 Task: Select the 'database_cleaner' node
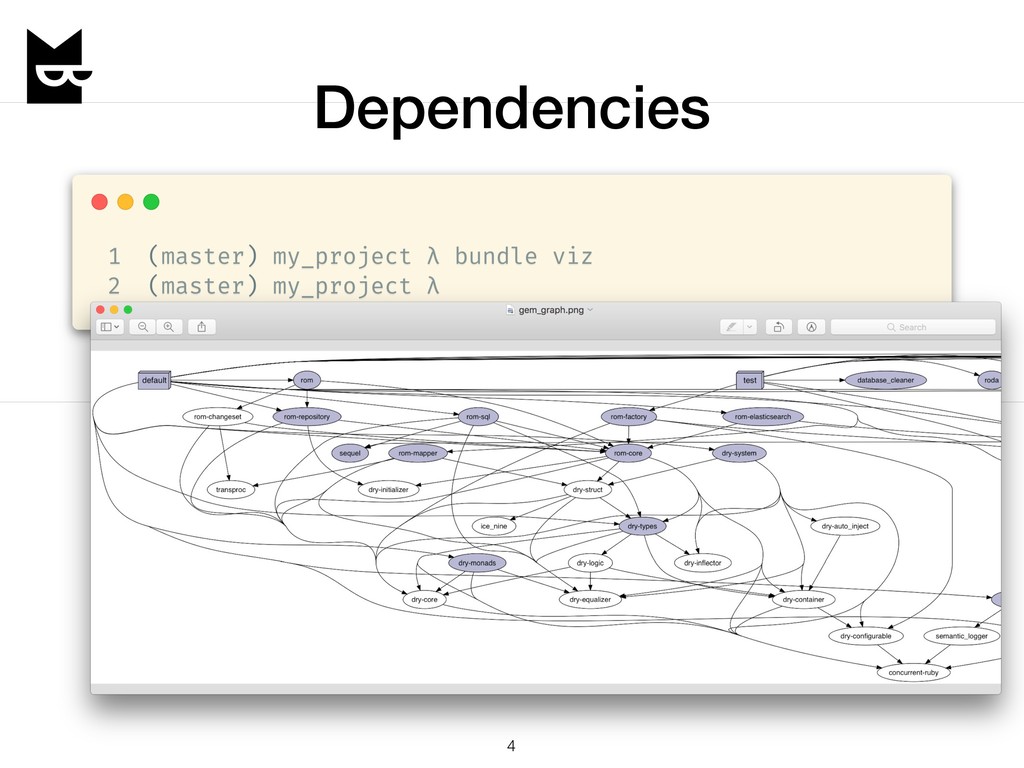click(x=886, y=380)
